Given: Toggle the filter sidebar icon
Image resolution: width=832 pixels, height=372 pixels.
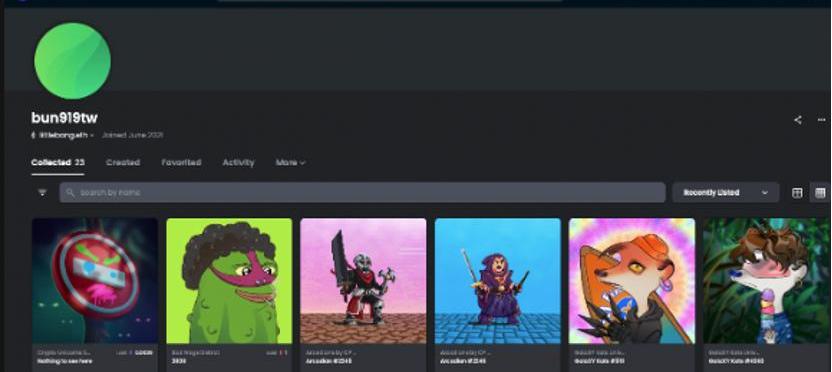Looking at the screenshot, I should (42, 192).
